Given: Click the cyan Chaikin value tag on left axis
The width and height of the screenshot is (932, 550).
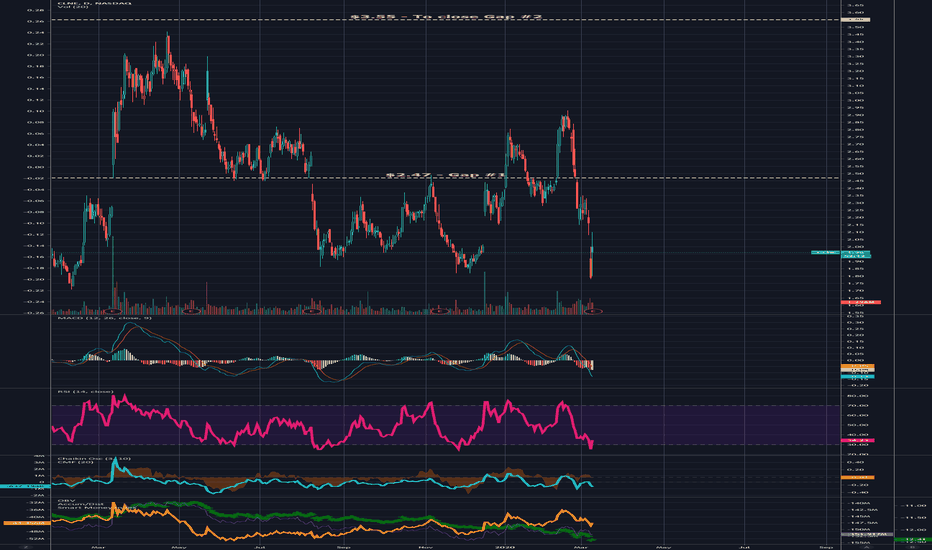Looking at the screenshot, I should click(25, 486).
